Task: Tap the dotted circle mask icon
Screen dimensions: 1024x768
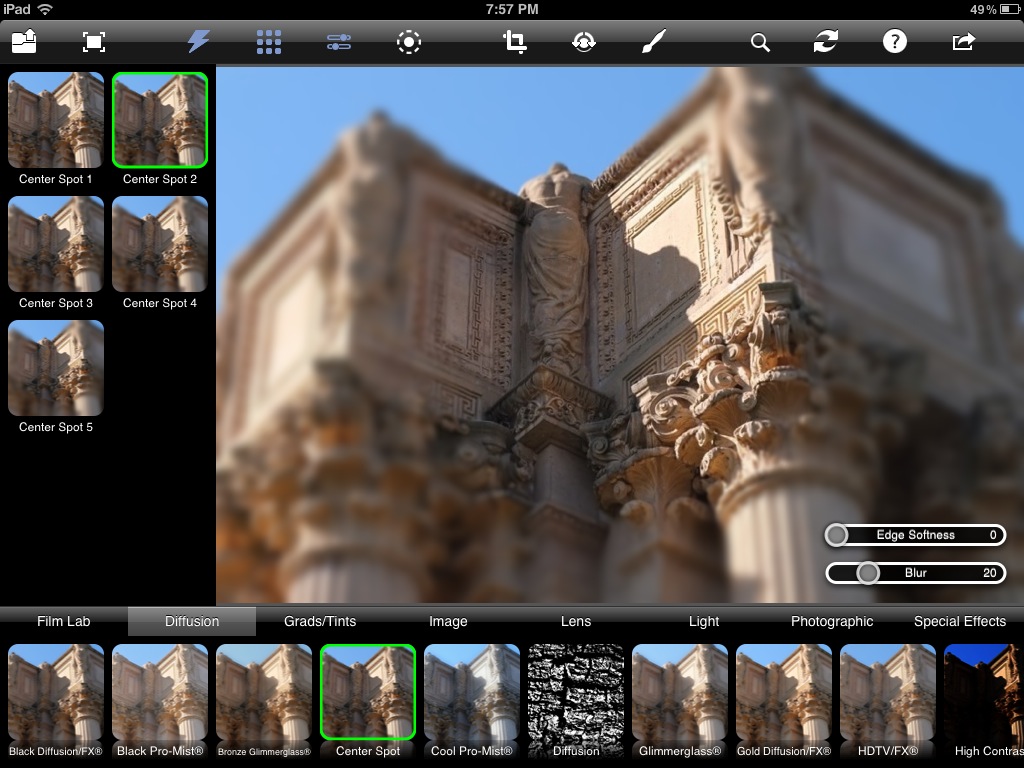Action: (x=409, y=42)
